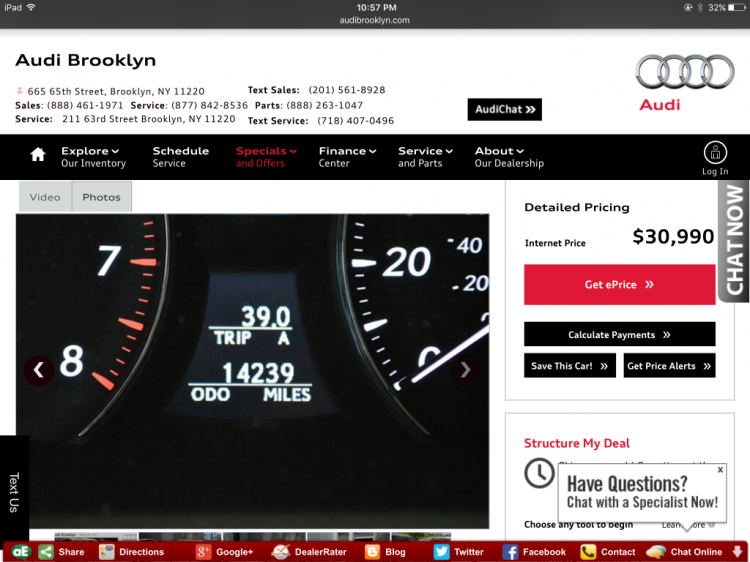The width and height of the screenshot is (750, 562).
Task: Click the $30,990 Internet Price
Action: click(x=673, y=236)
